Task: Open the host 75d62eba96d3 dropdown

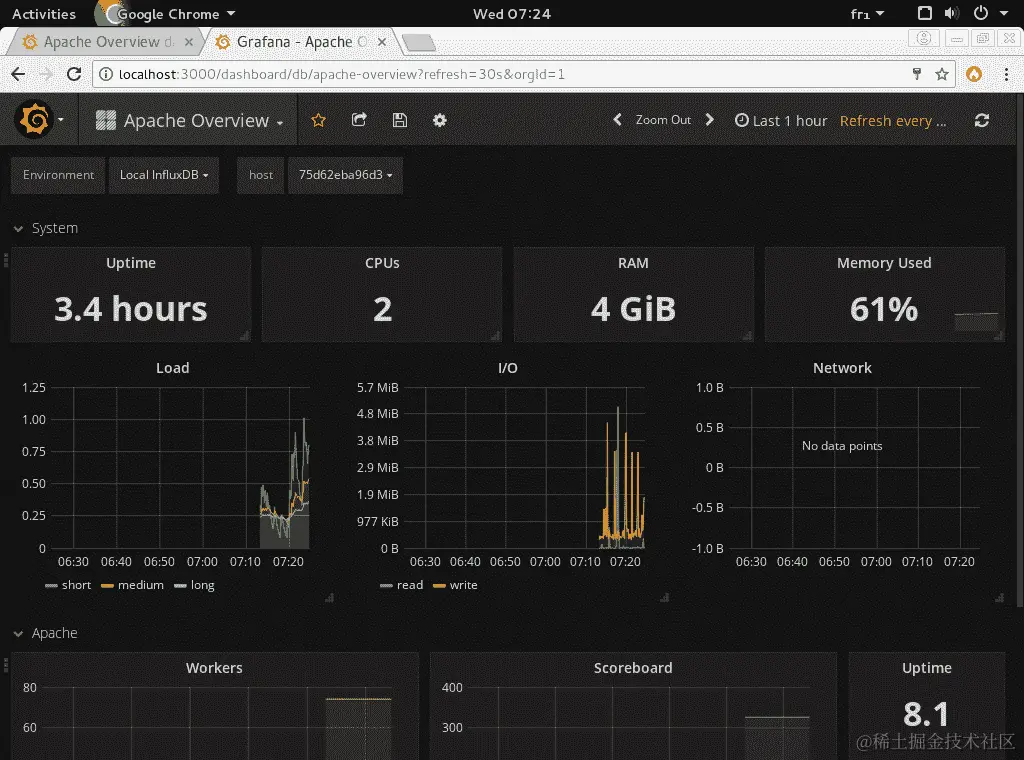Action: click(345, 175)
